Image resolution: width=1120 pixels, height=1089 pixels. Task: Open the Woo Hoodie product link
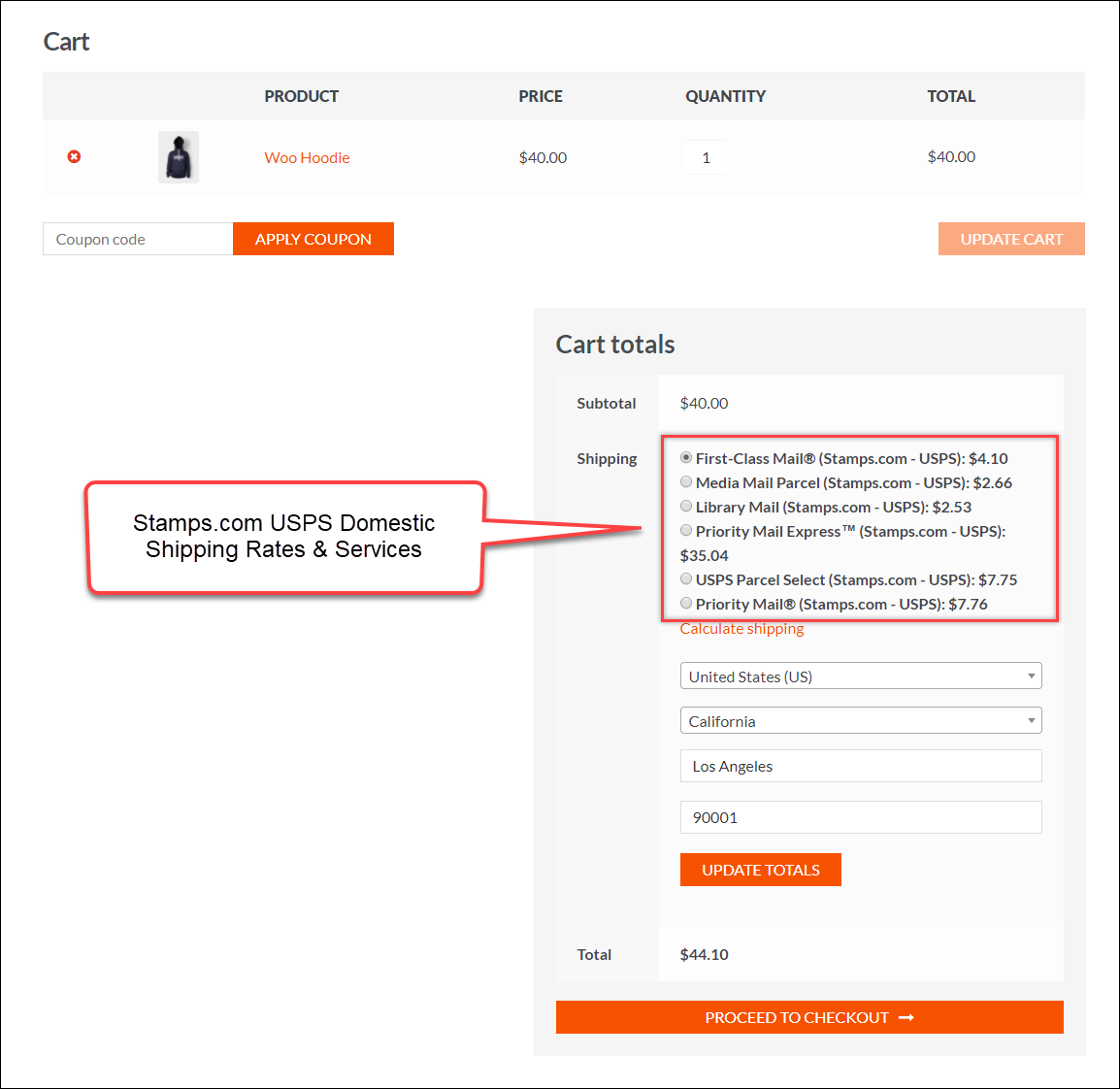[x=307, y=158]
